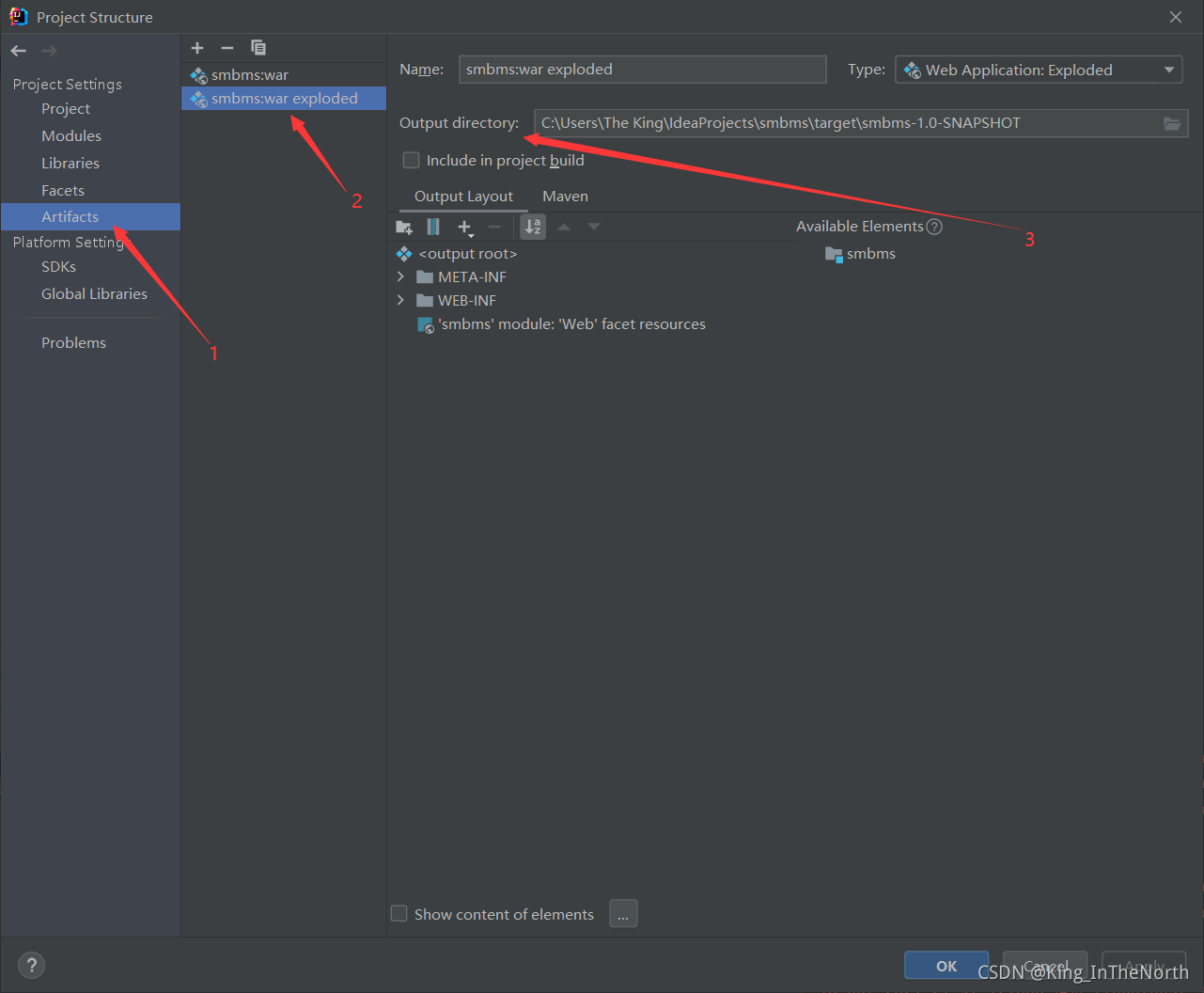Viewport: 1204px width, 993px height.
Task: Add copy-of element plus dropdown in layout toolbar
Action: point(465,227)
